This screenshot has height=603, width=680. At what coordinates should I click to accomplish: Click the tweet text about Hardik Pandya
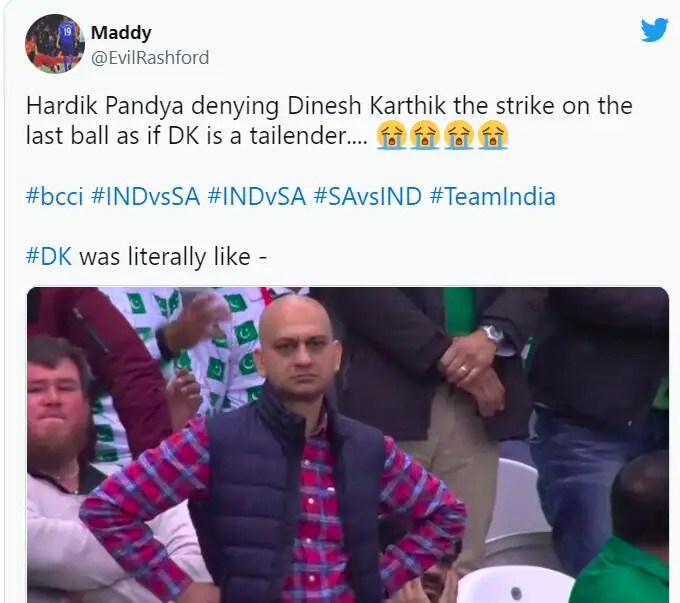tap(329, 121)
